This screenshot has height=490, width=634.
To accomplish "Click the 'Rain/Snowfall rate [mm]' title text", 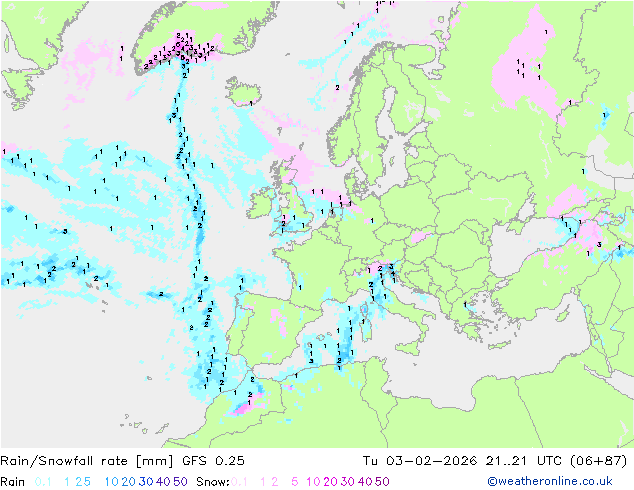I will [x=87, y=461].
